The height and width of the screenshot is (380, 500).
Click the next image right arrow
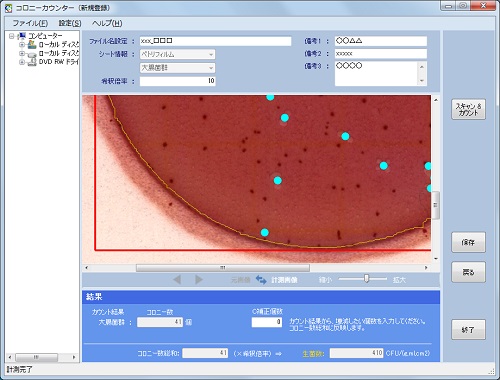tap(199, 279)
